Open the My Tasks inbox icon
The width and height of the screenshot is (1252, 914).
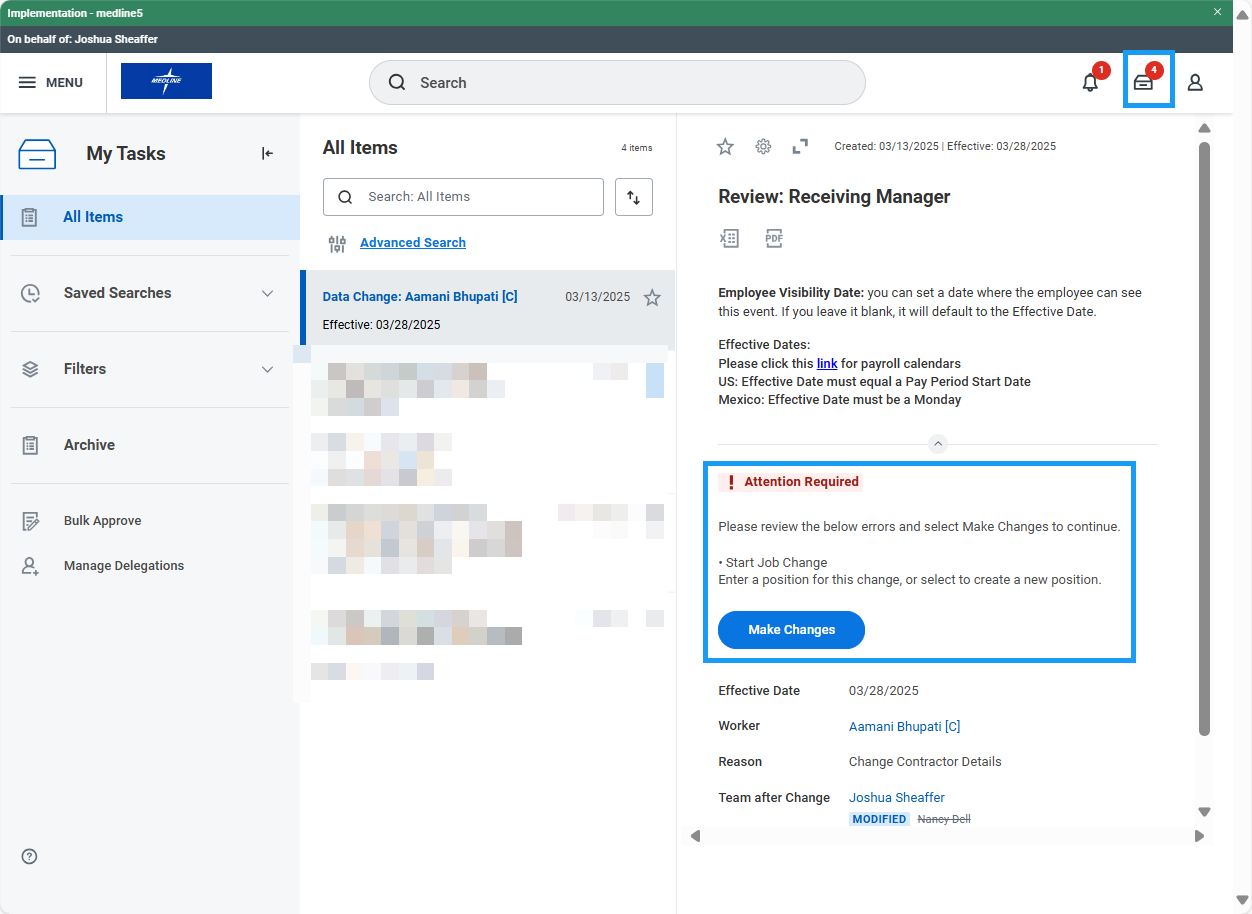pyautogui.click(x=1143, y=83)
